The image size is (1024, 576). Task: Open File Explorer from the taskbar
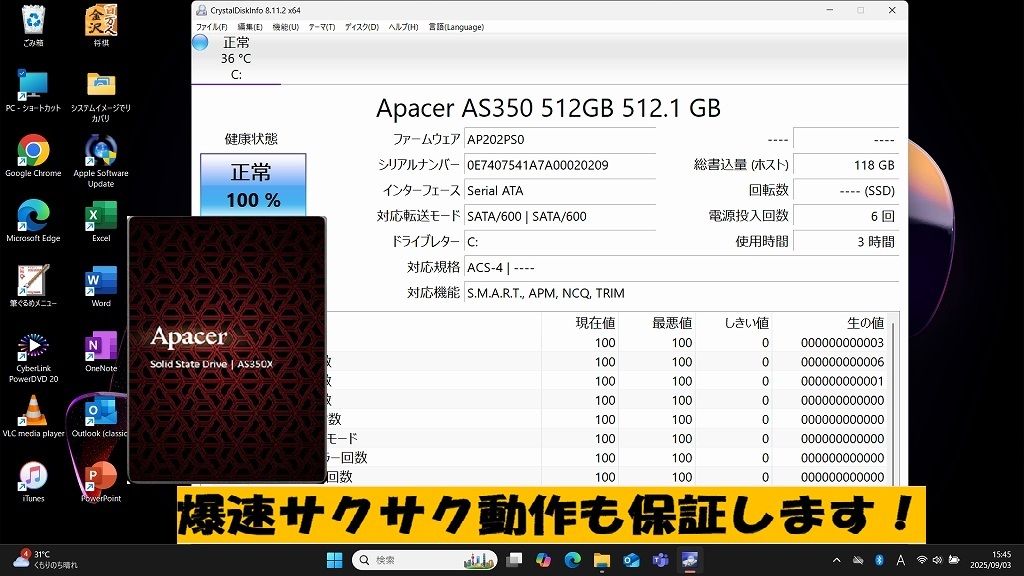coord(601,560)
